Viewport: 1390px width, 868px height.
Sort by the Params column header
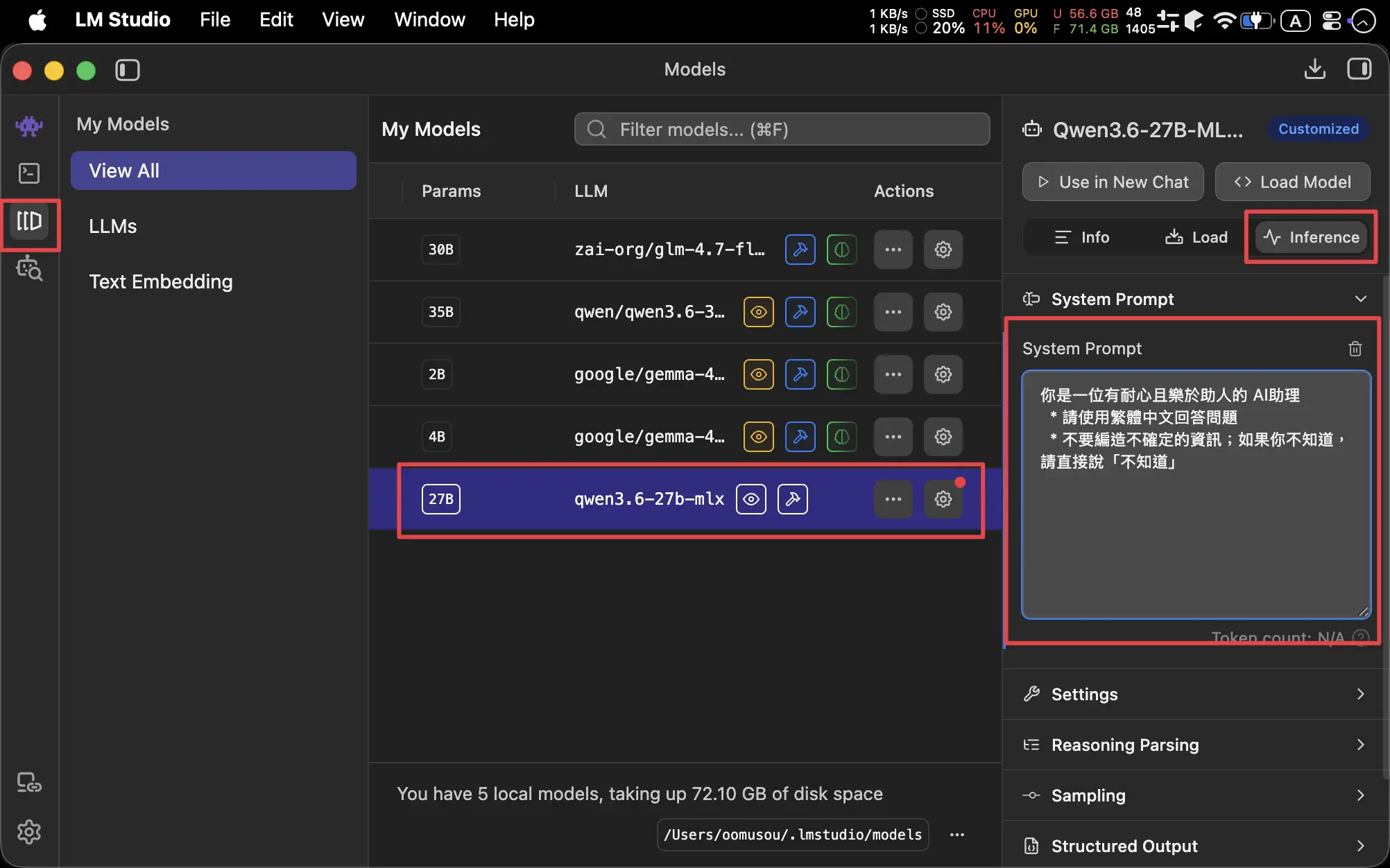coord(452,191)
